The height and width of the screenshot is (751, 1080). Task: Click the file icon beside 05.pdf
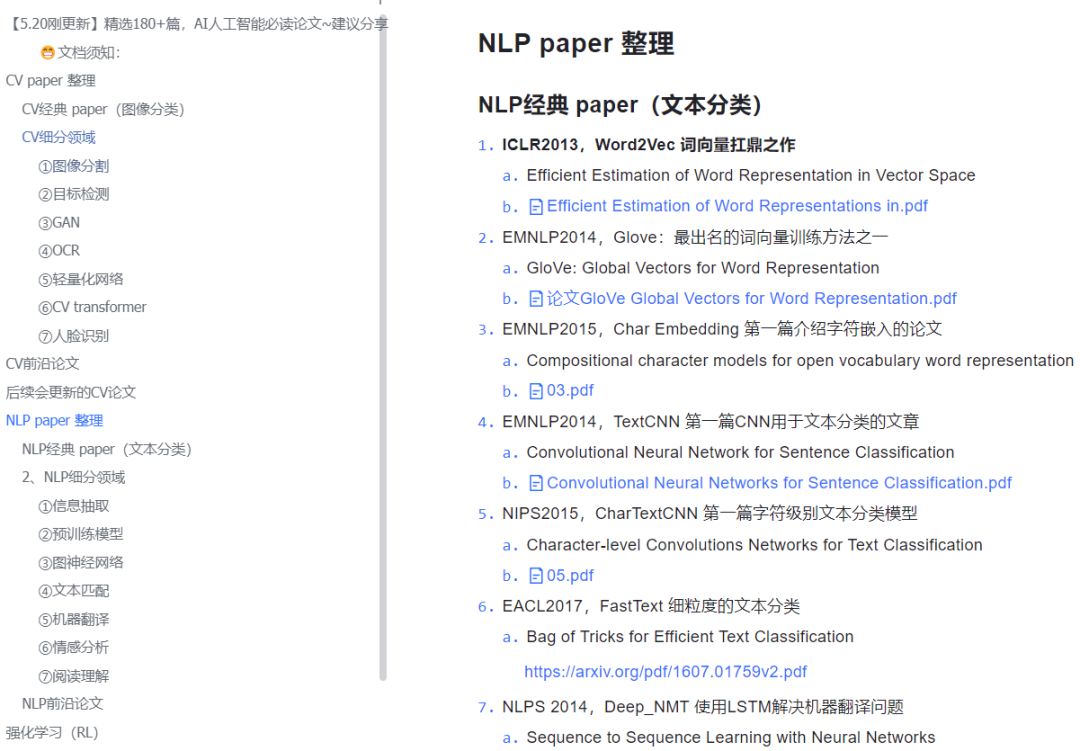click(536, 576)
